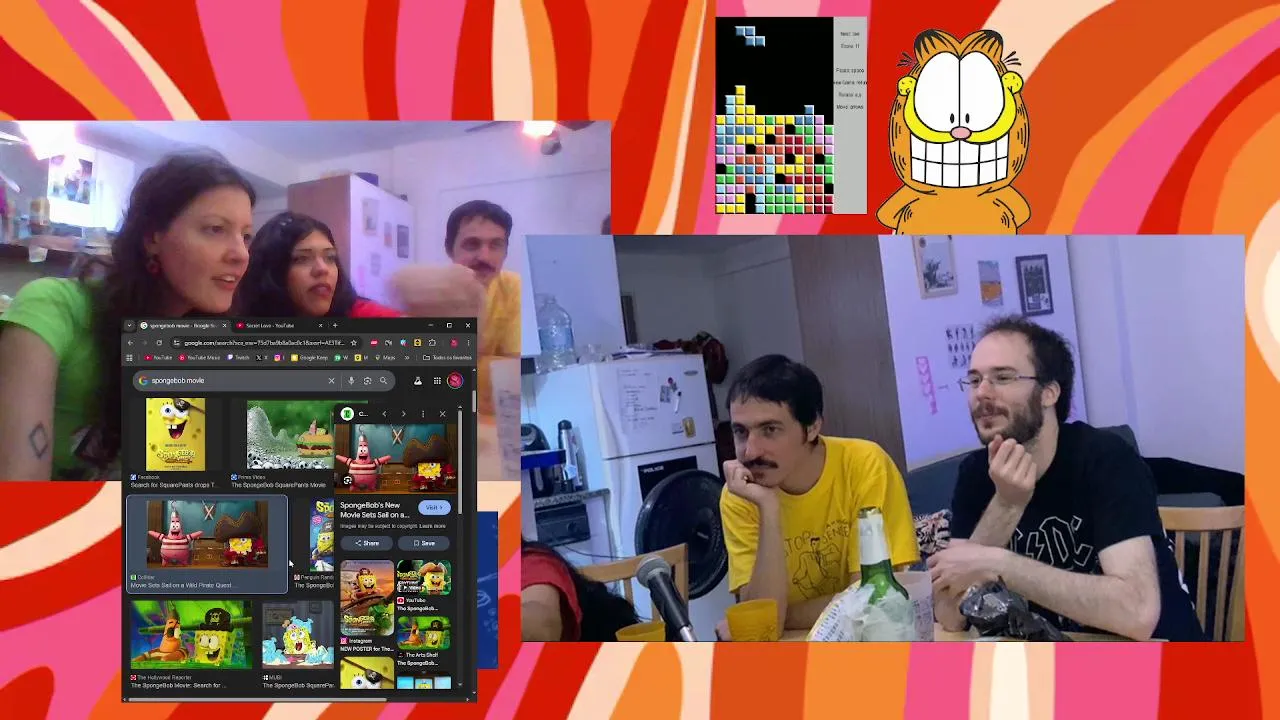The image size is (1280, 720).
Task: Submit search with magnifying glass icon
Action: point(383,381)
